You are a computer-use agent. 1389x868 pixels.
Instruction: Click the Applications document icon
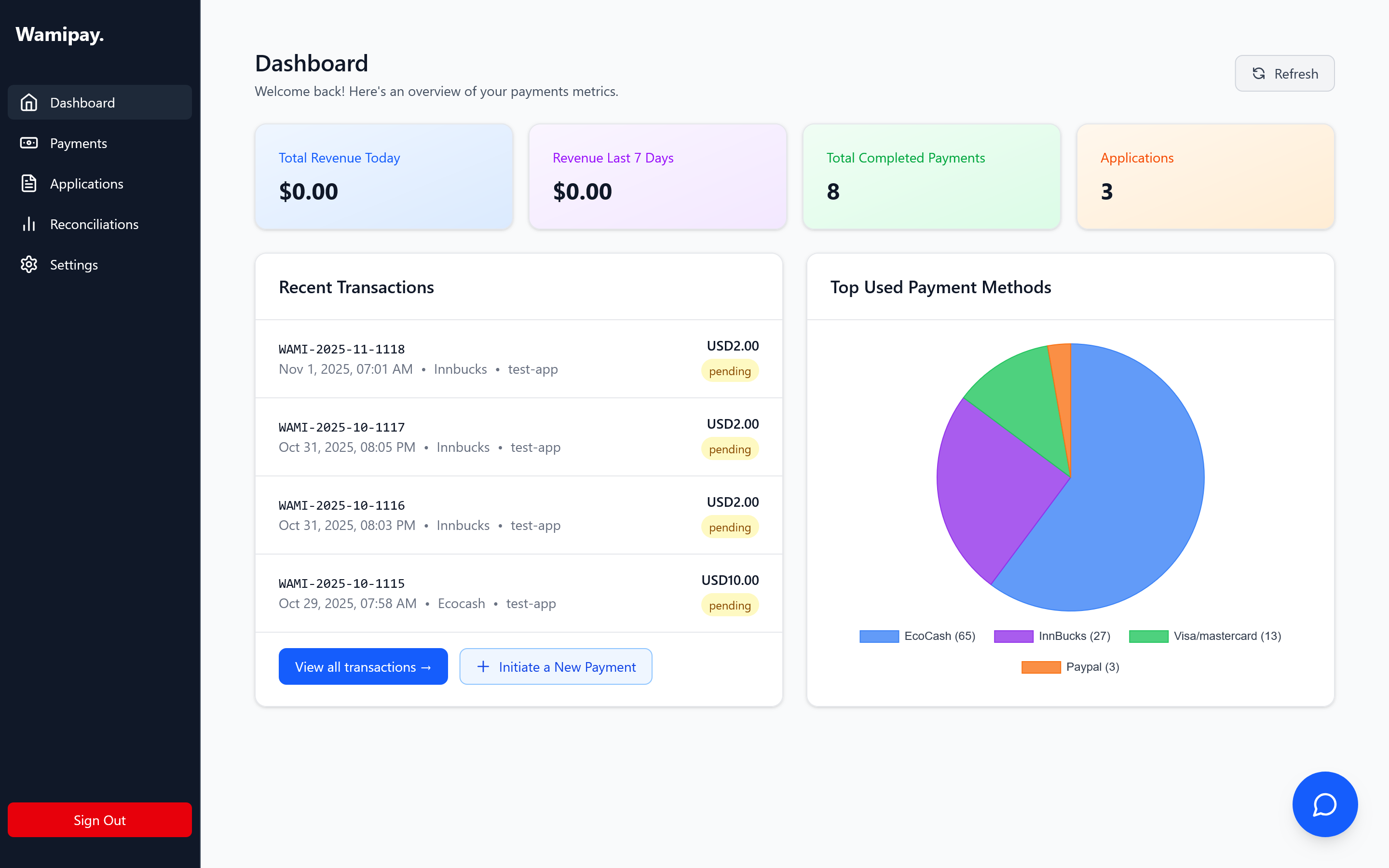29,184
